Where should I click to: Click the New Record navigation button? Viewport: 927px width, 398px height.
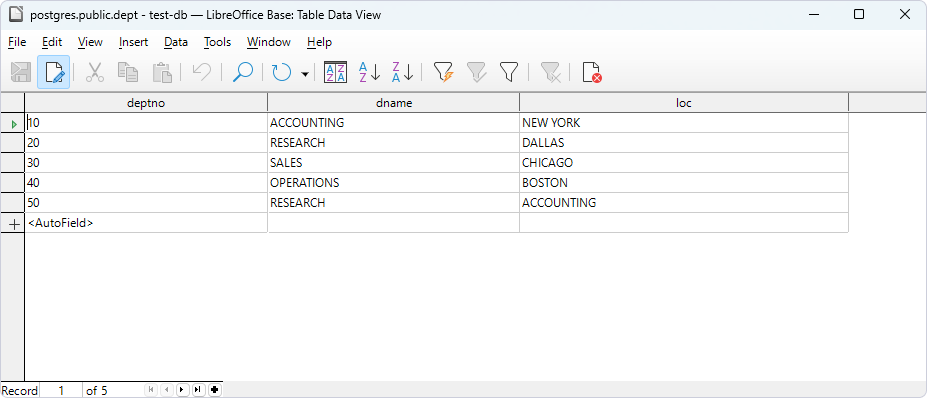click(x=215, y=390)
